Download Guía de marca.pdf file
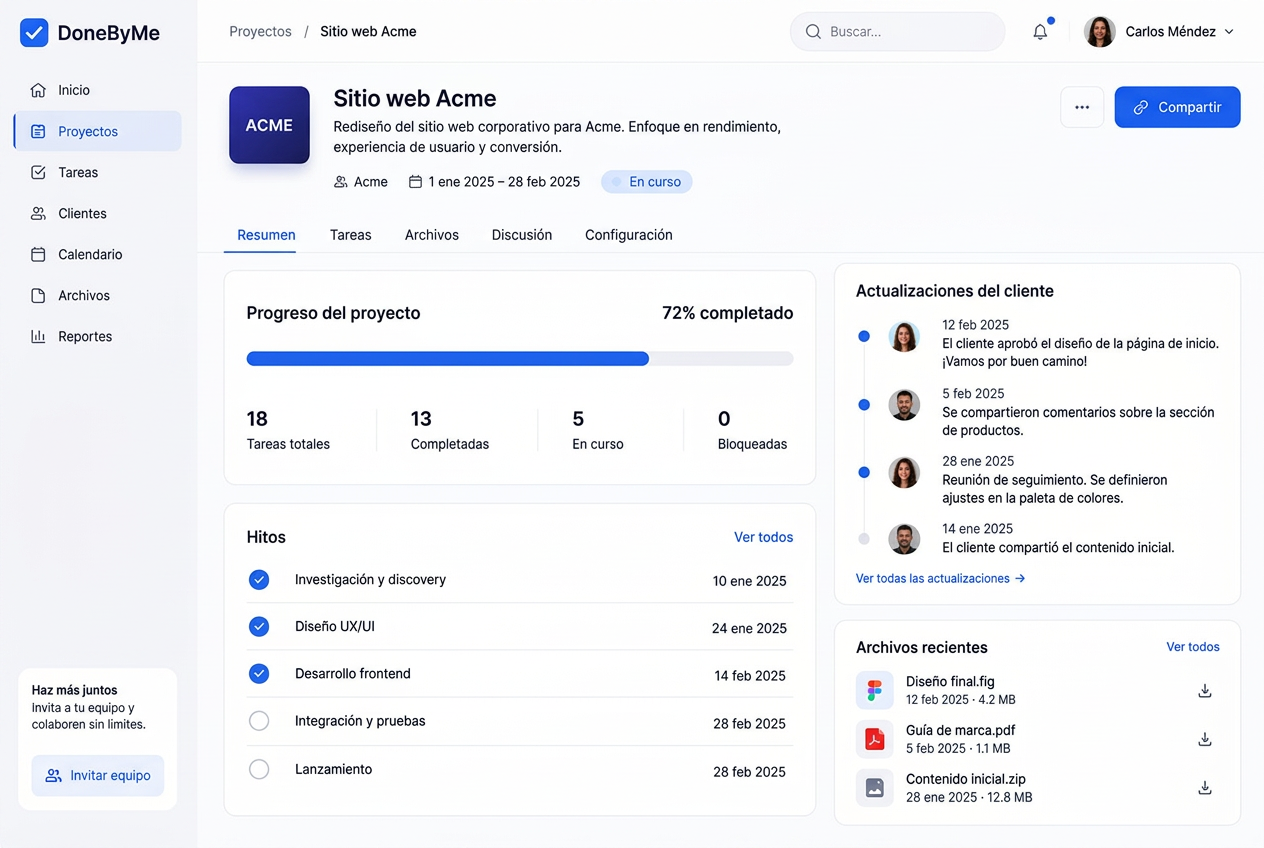The image size is (1264, 848). [1205, 739]
